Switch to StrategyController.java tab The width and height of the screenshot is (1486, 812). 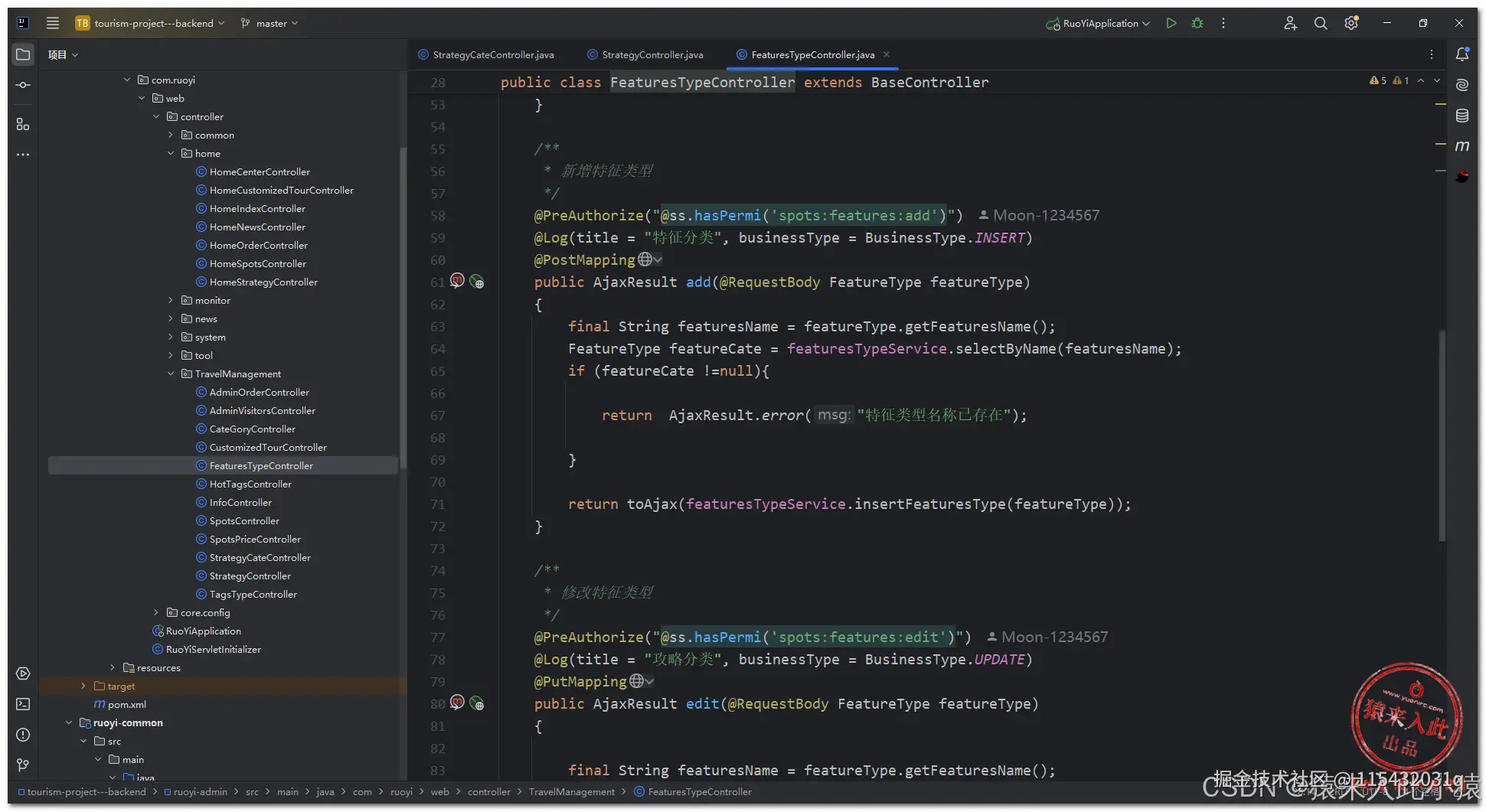(652, 55)
